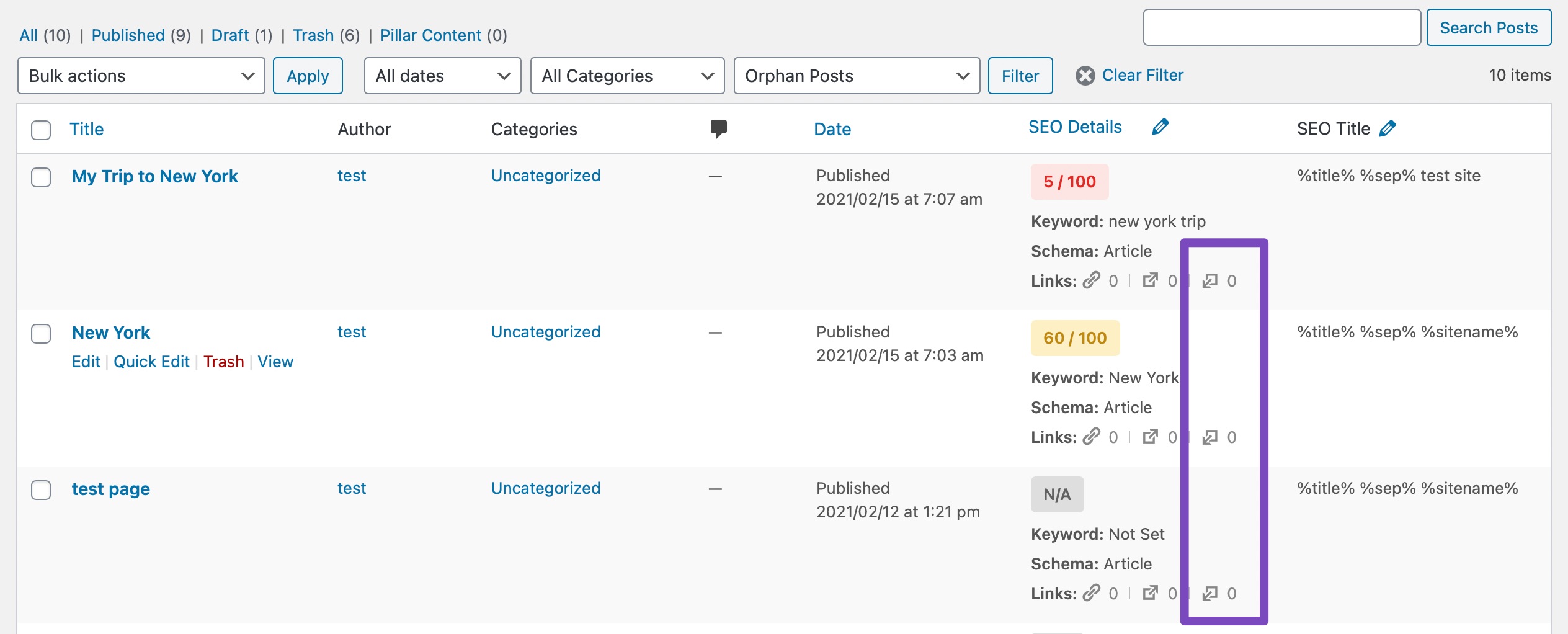Open Quick Edit for the New York post
This screenshot has height=634, width=1568.
click(x=151, y=362)
